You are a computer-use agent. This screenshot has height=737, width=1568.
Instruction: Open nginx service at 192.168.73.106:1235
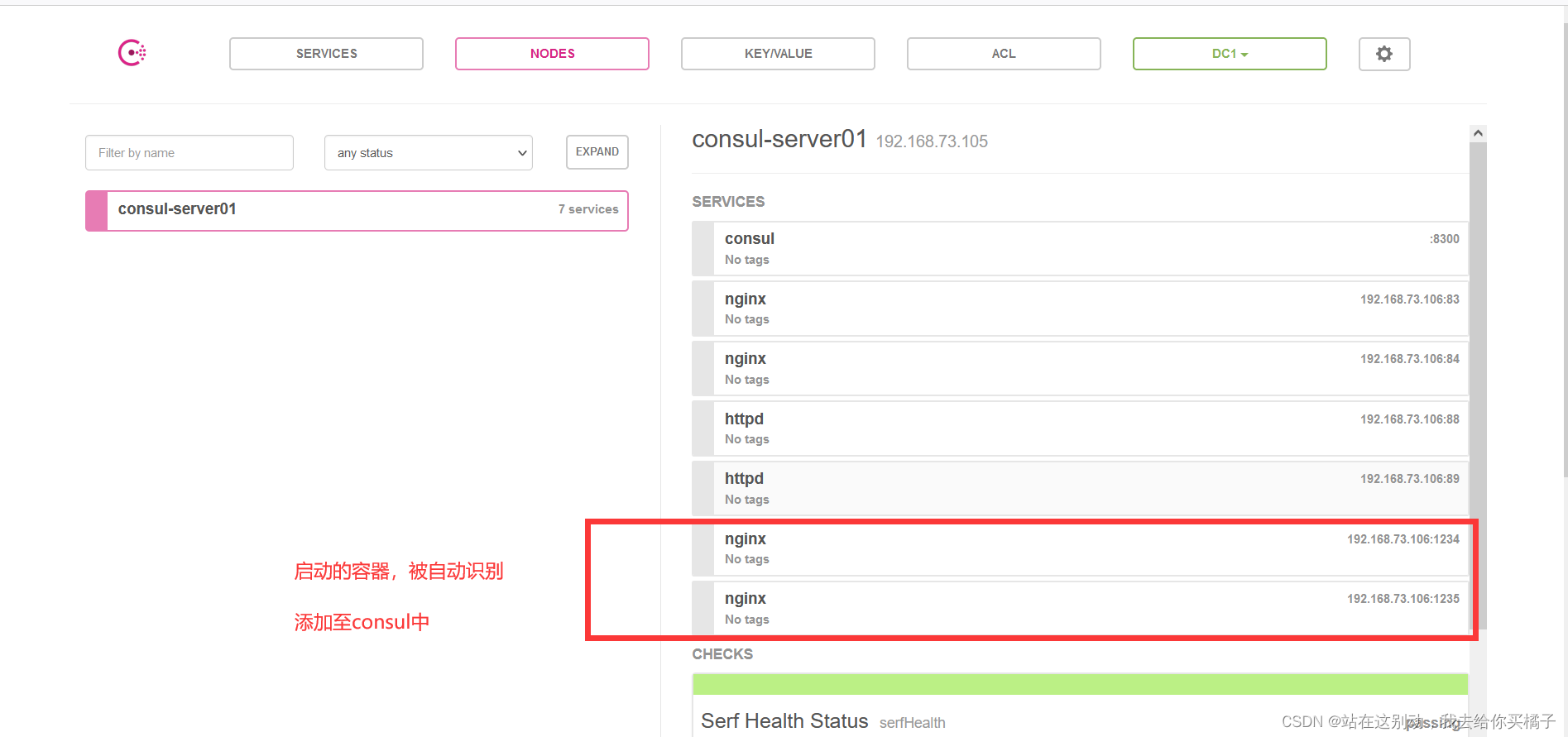click(1080, 608)
